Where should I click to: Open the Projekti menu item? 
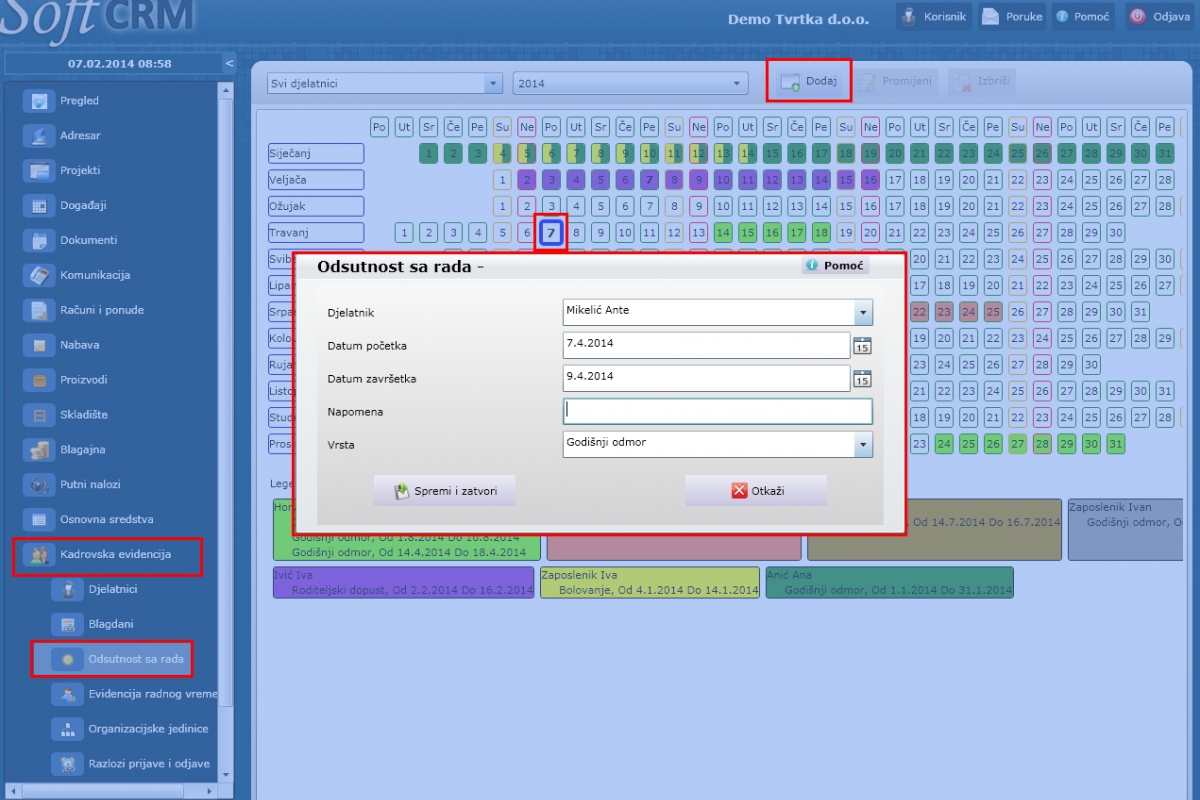[x=80, y=171]
